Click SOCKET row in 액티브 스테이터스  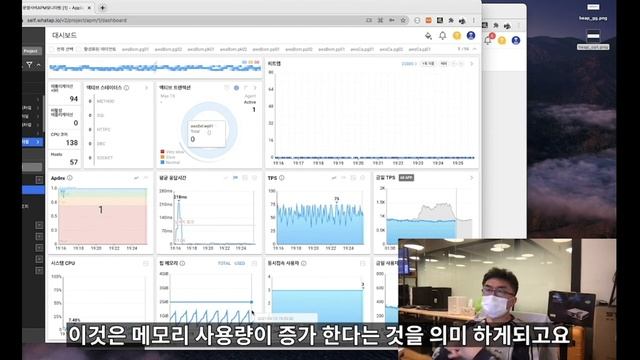click(104, 158)
